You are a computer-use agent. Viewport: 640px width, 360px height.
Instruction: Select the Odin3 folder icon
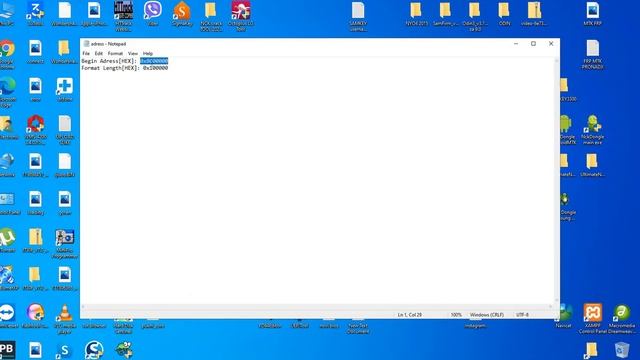pyautogui.click(x=475, y=16)
